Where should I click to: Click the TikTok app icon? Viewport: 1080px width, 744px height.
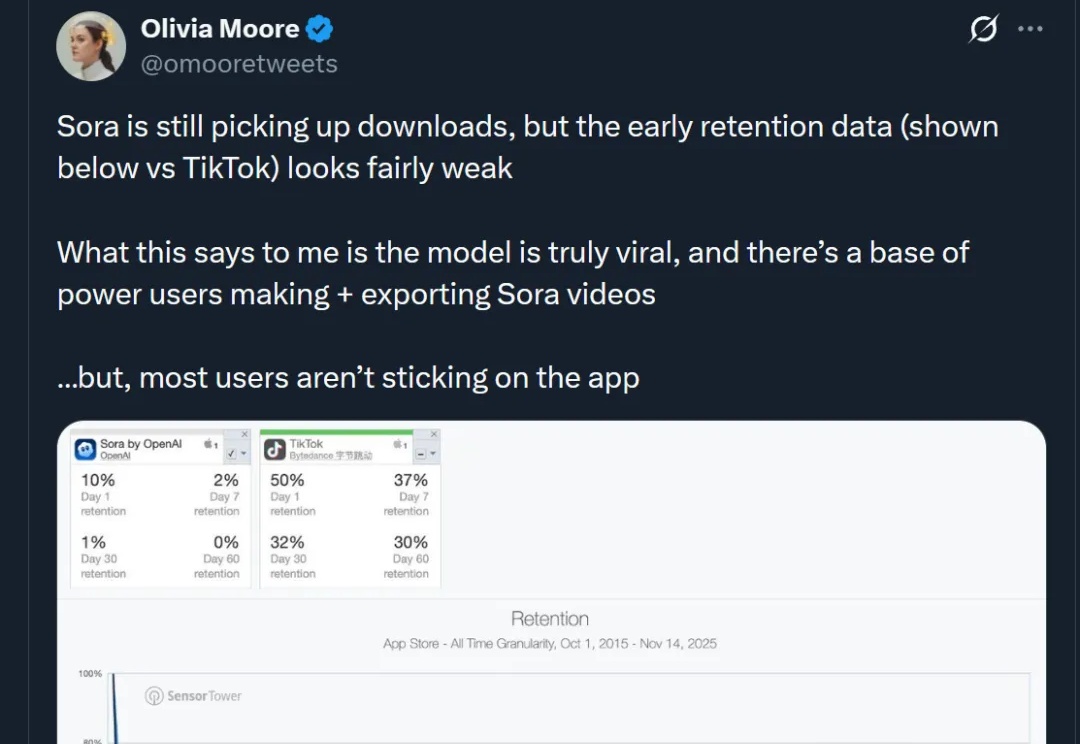pos(275,450)
